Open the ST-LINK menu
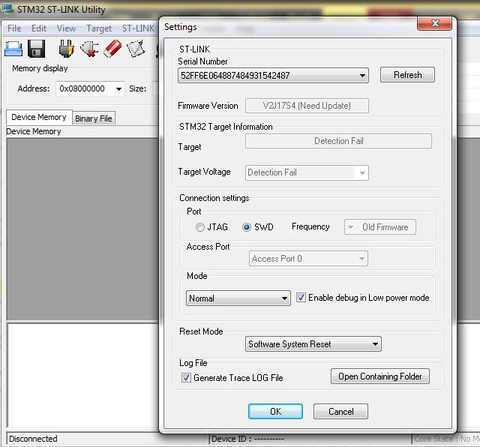Viewport: 480px width, 447px height. (138, 29)
